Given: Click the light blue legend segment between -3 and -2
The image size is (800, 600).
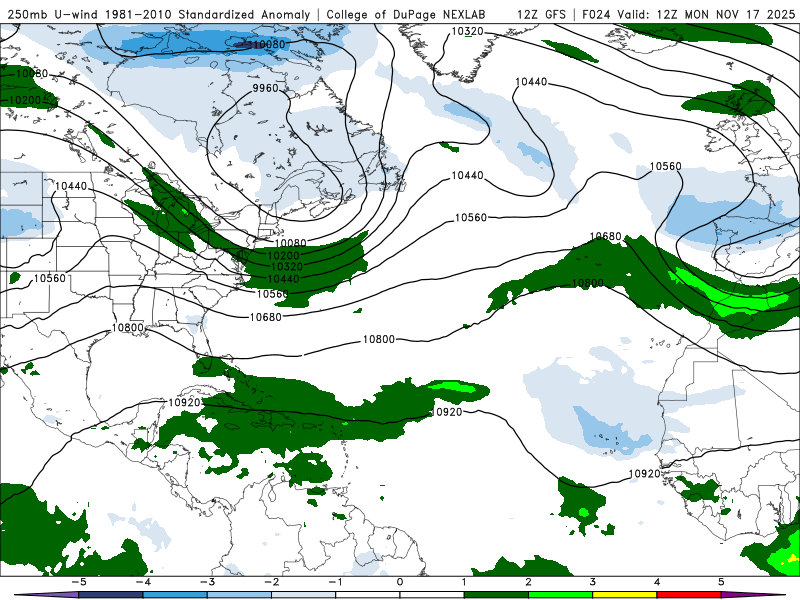Looking at the screenshot, I should click(239, 595).
